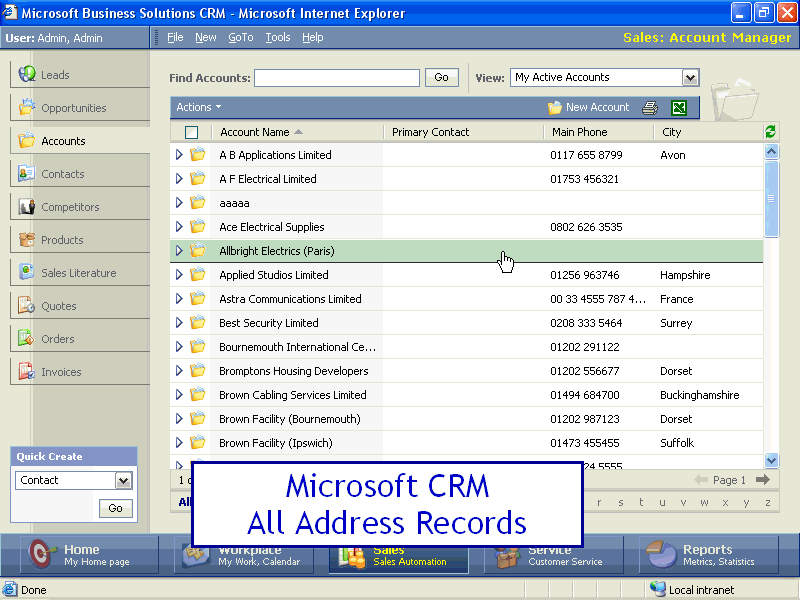Click Go to search accounts
The width and height of the screenshot is (800, 600).
[x=441, y=77]
